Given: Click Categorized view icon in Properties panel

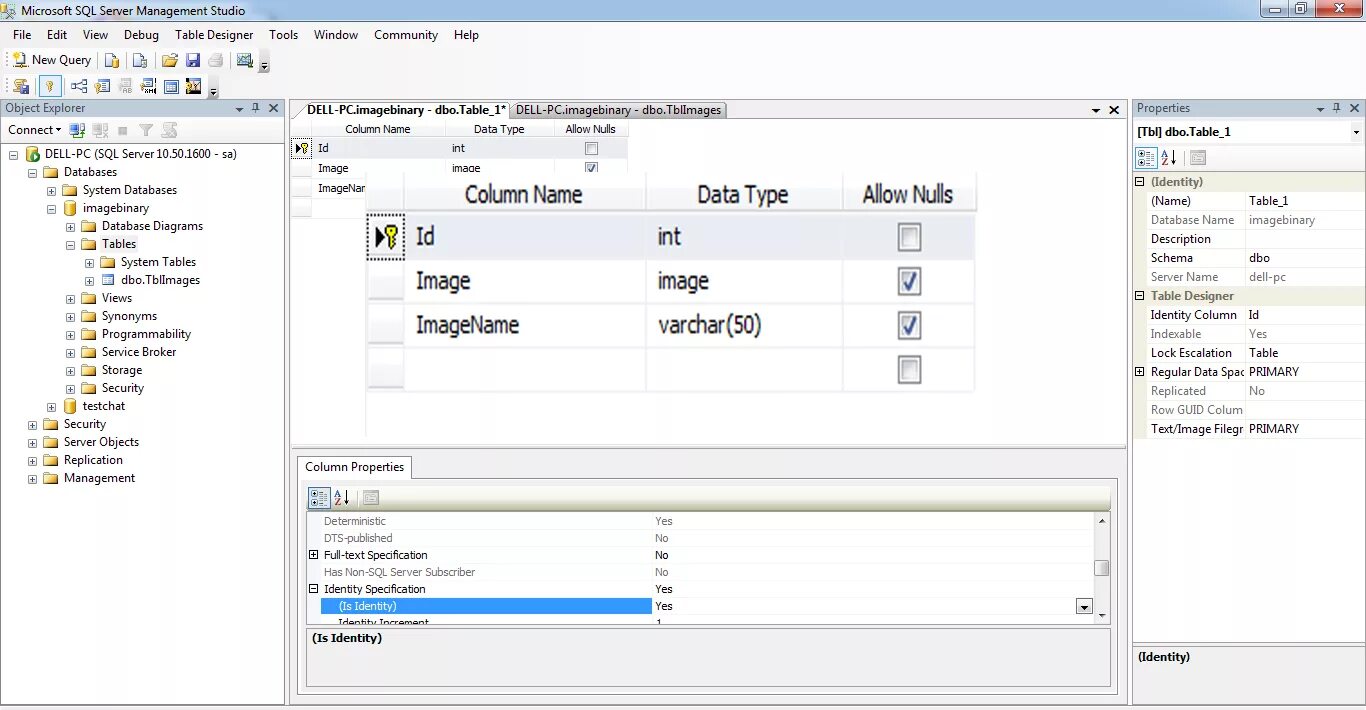Looking at the screenshot, I should pos(1147,157).
